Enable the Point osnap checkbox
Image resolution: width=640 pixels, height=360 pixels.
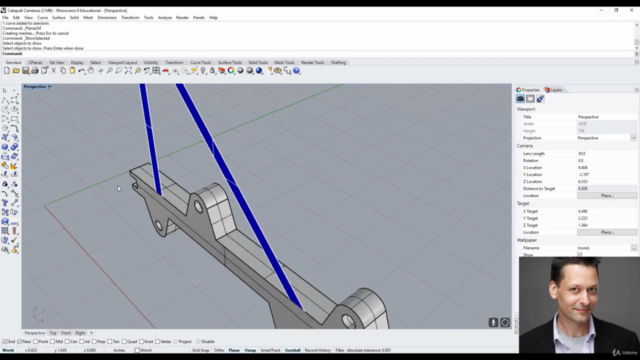point(36,342)
